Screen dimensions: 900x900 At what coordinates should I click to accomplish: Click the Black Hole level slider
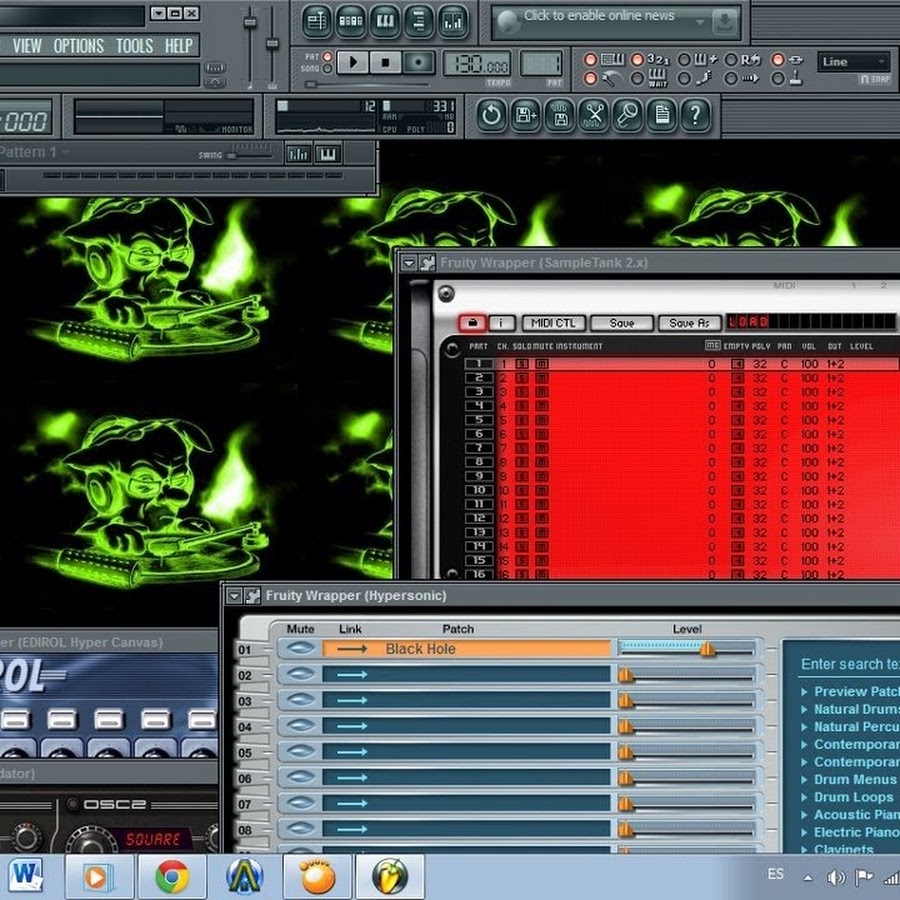coord(707,649)
